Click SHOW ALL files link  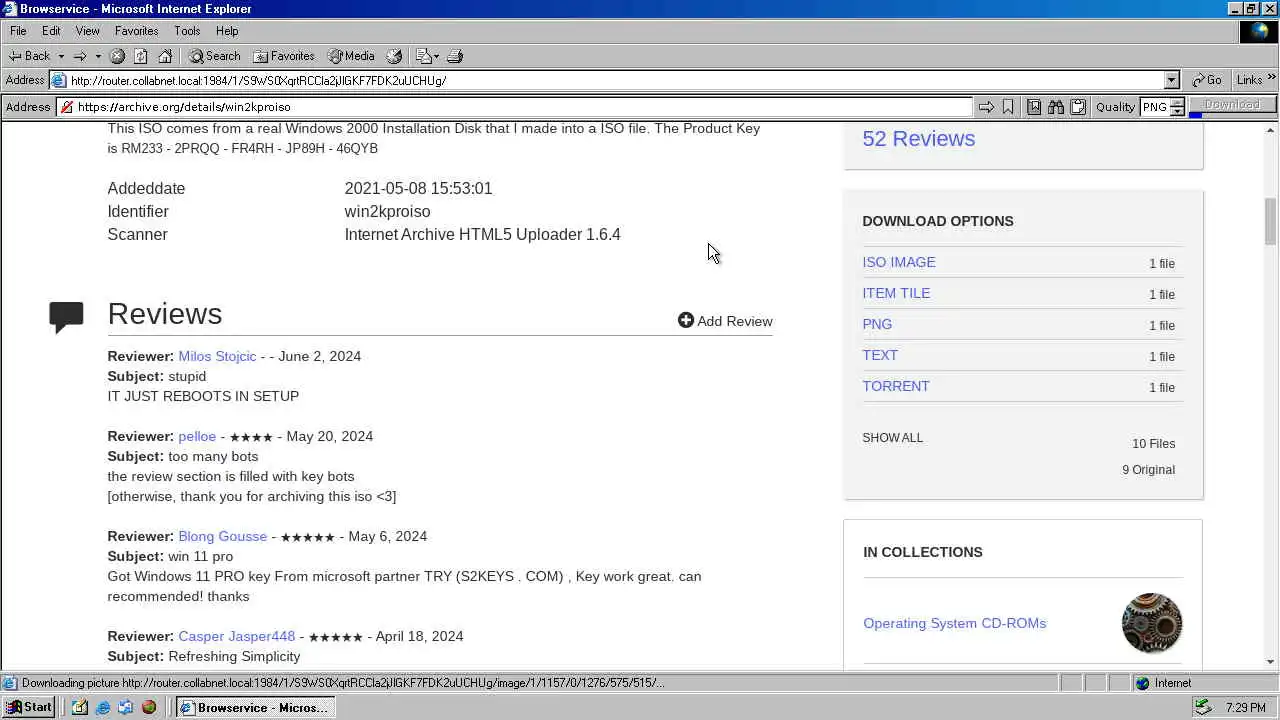tap(893, 438)
